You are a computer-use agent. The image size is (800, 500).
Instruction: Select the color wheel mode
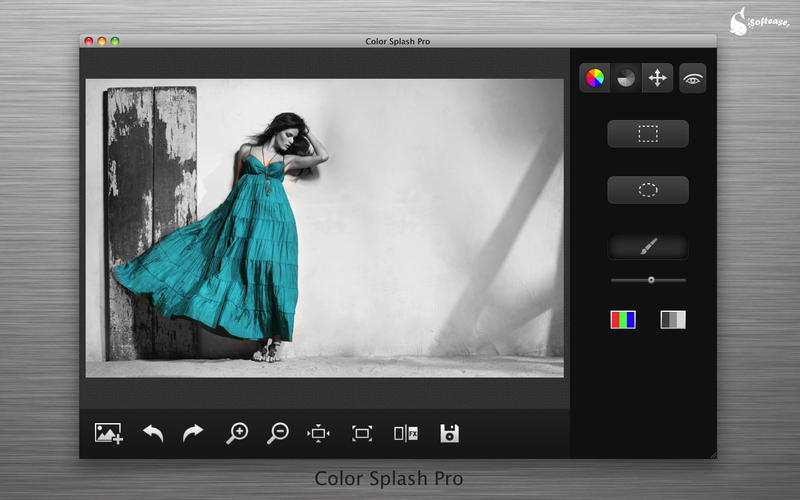595,78
